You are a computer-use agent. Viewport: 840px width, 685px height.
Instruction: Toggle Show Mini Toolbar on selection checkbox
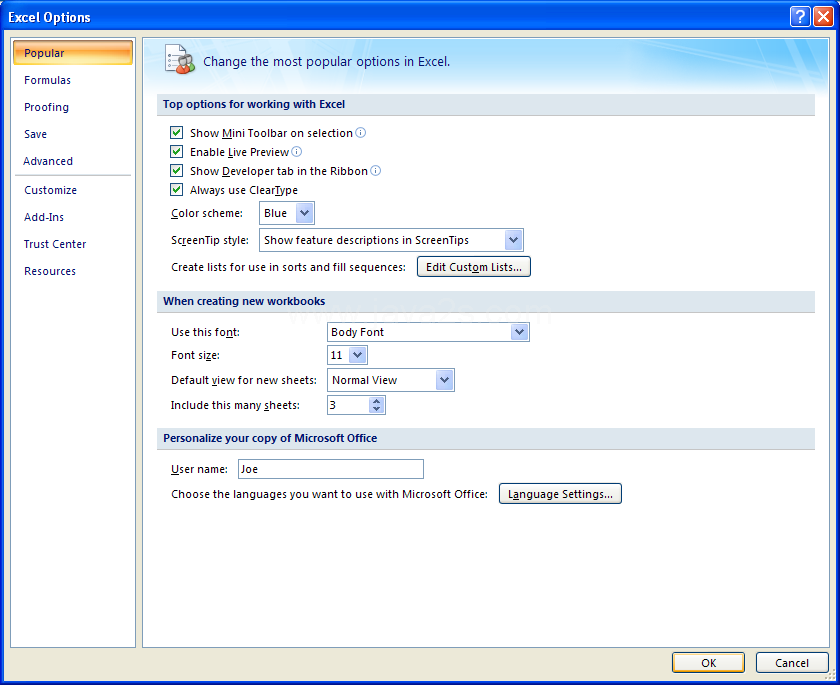pos(176,132)
